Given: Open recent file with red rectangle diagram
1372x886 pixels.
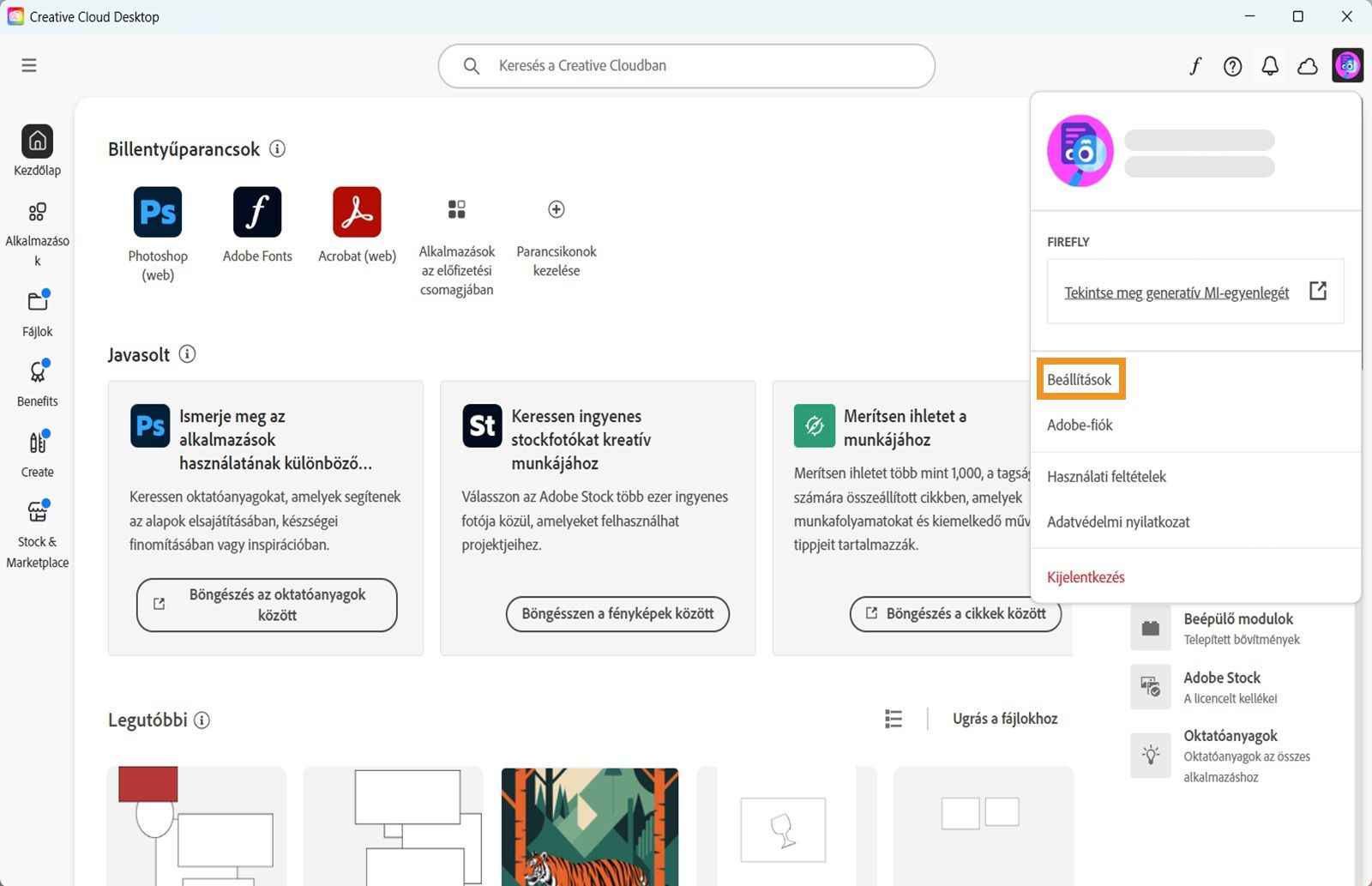Looking at the screenshot, I should [196, 827].
